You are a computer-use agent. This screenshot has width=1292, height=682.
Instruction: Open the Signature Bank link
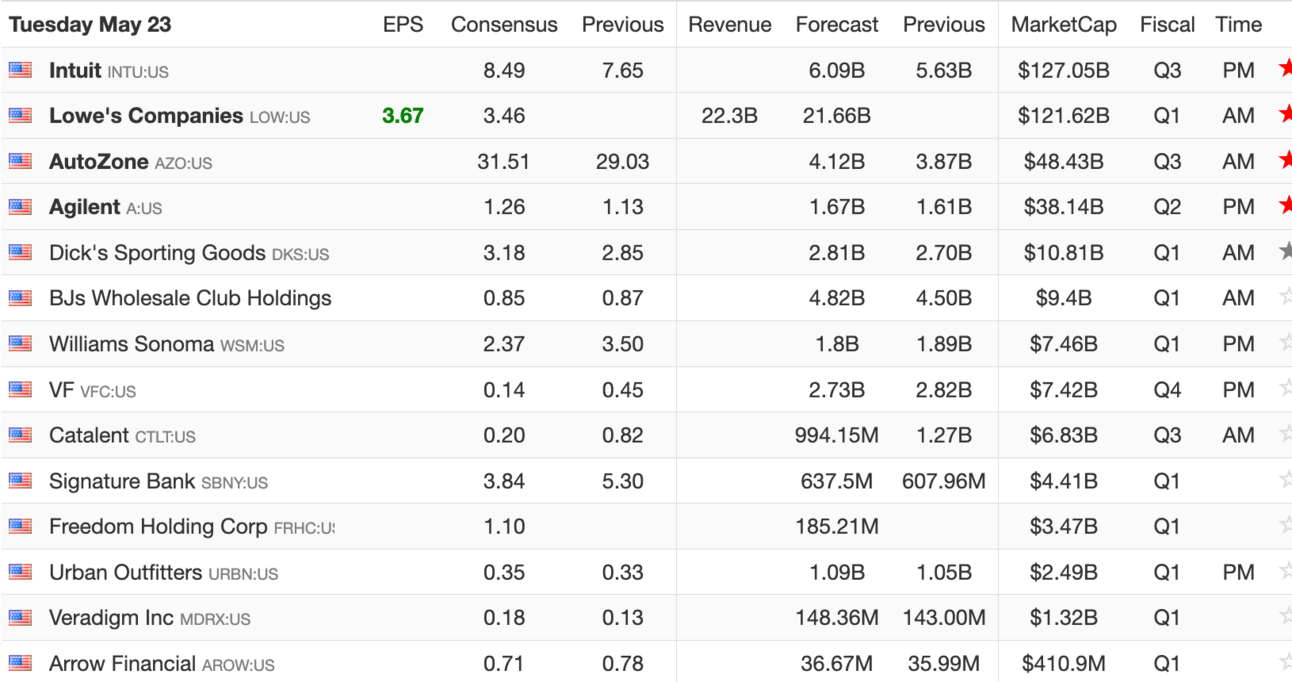click(x=122, y=481)
